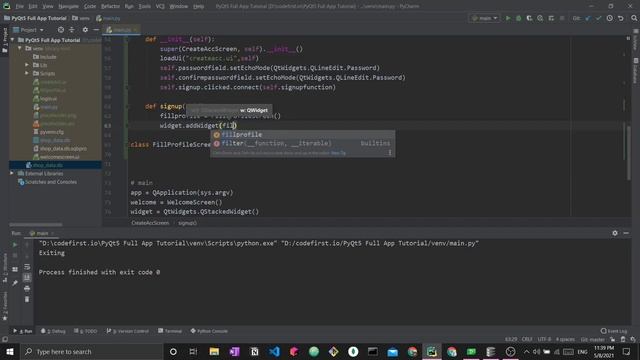Print the Run console output

pyautogui.click(x=27, y=289)
